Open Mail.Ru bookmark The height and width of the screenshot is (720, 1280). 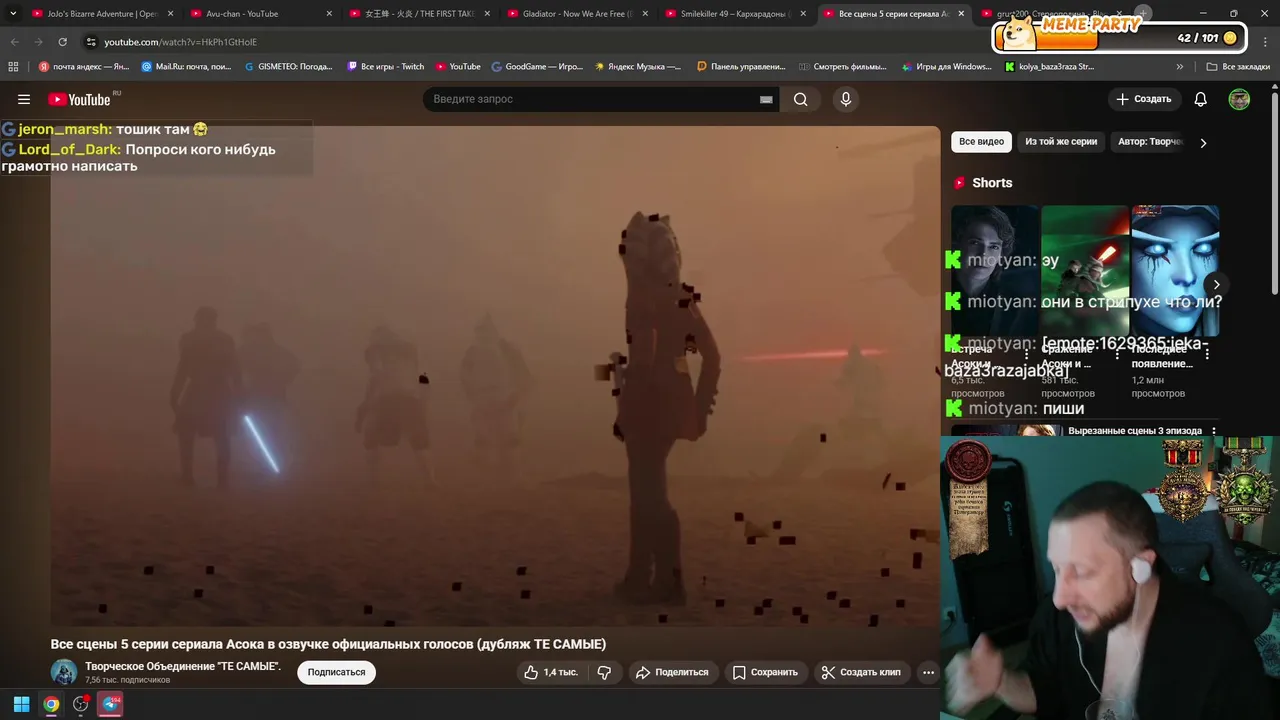point(186,67)
